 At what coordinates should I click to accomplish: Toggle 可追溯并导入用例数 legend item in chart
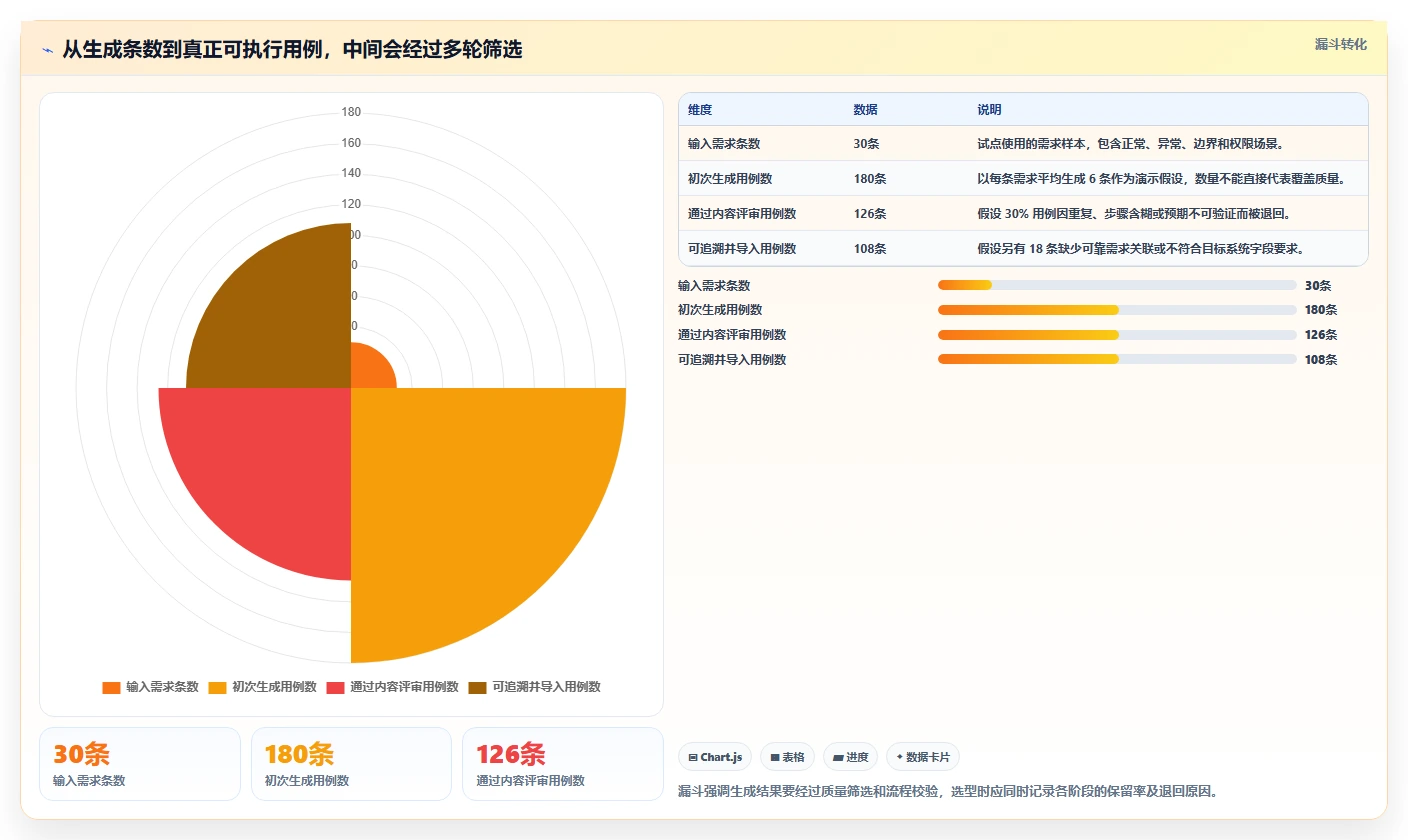pyautogui.click(x=534, y=687)
